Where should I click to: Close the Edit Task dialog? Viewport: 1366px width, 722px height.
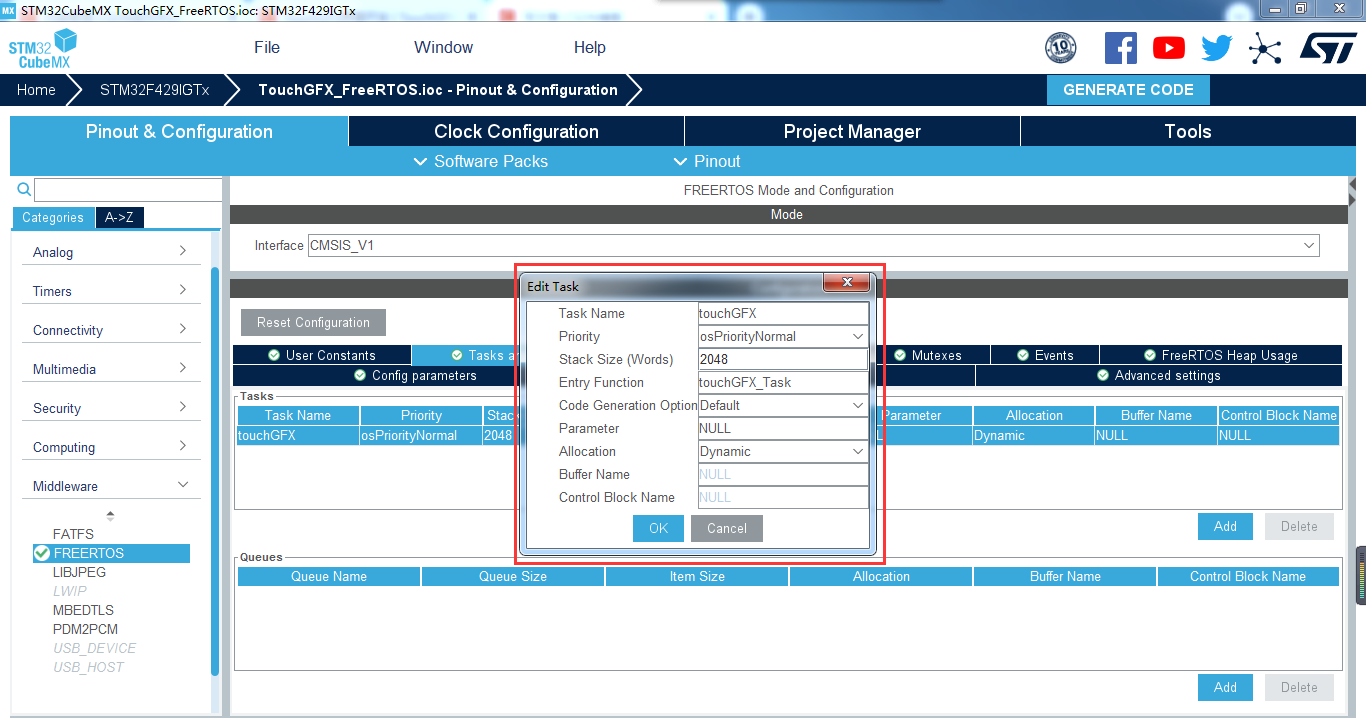[x=847, y=283]
